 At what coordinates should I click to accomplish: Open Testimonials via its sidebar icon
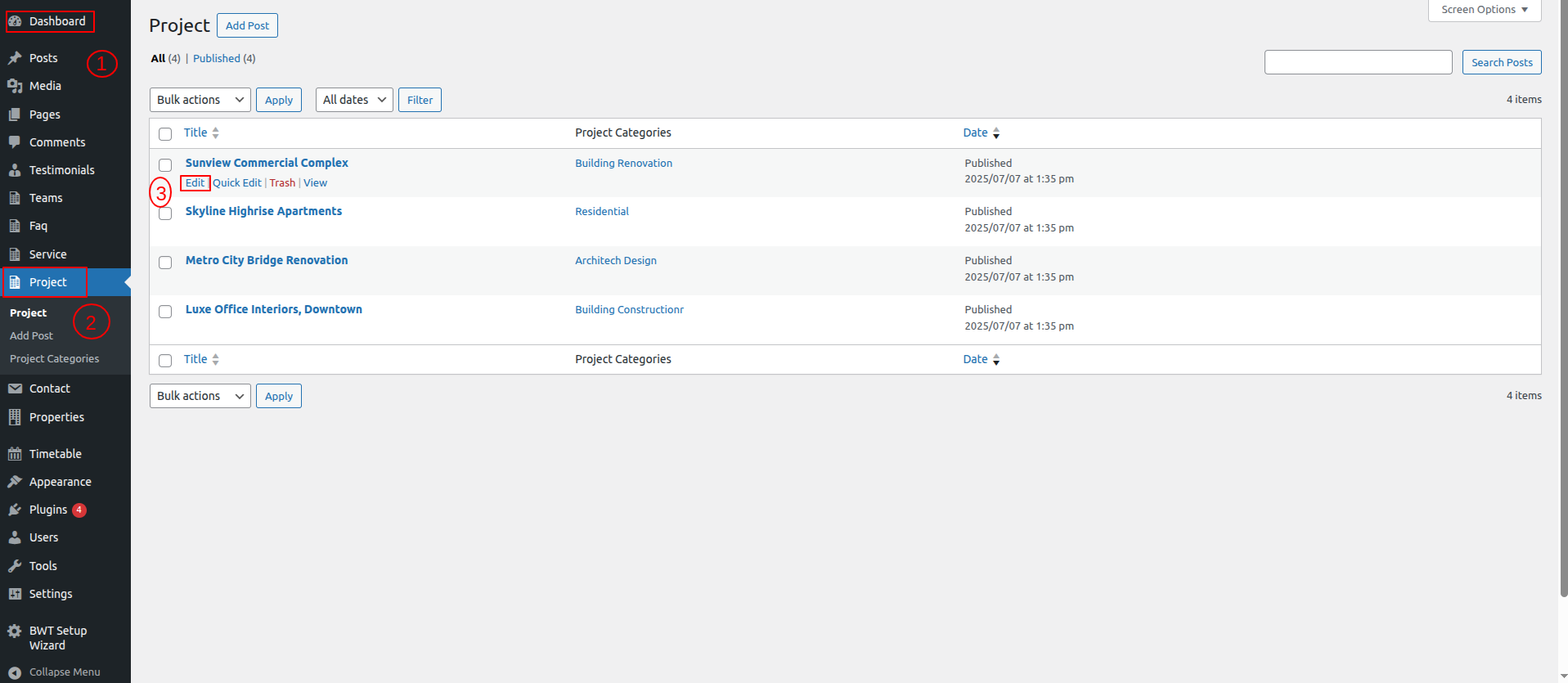(x=15, y=170)
